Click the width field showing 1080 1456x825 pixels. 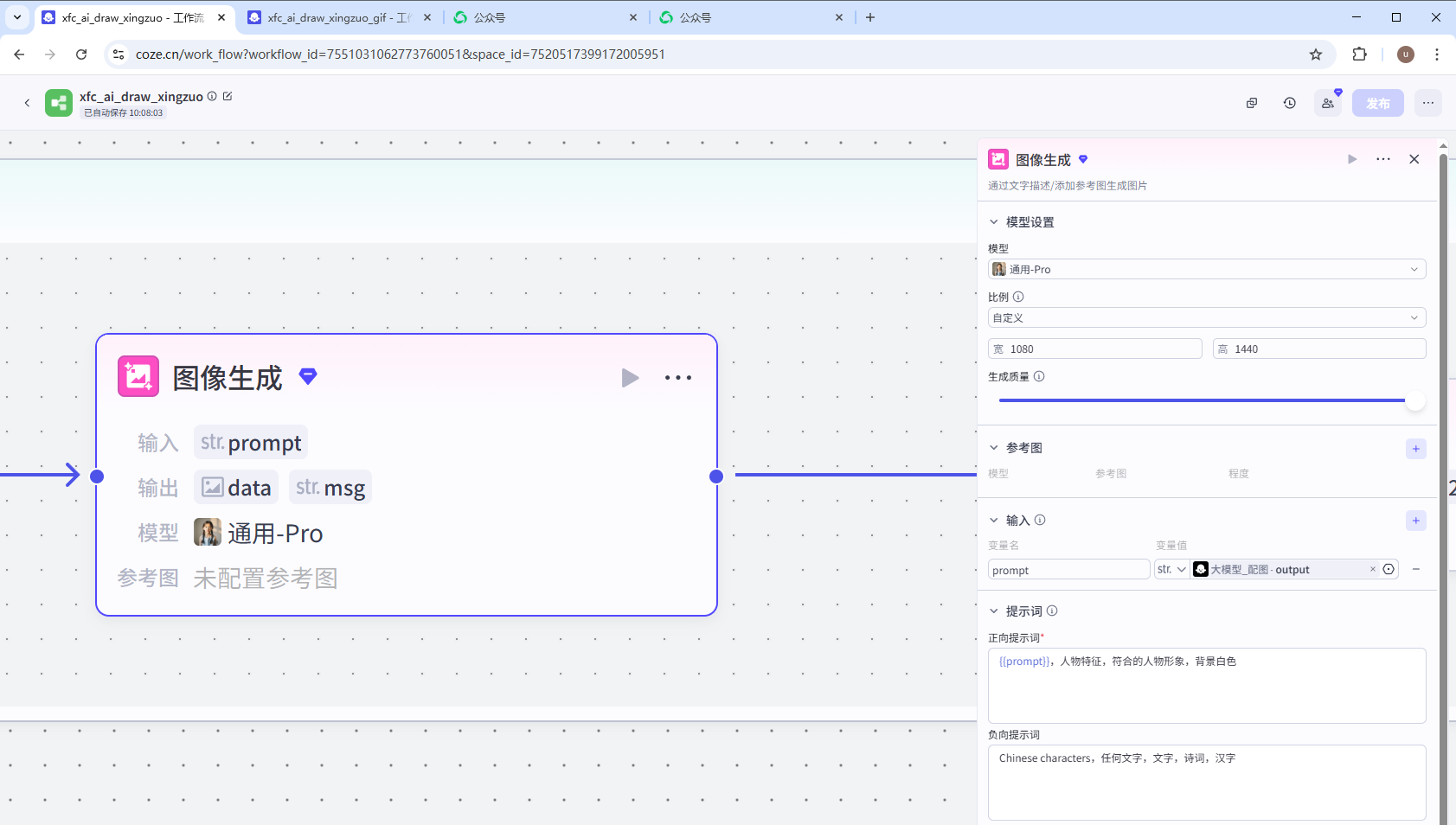pos(1094,349)
